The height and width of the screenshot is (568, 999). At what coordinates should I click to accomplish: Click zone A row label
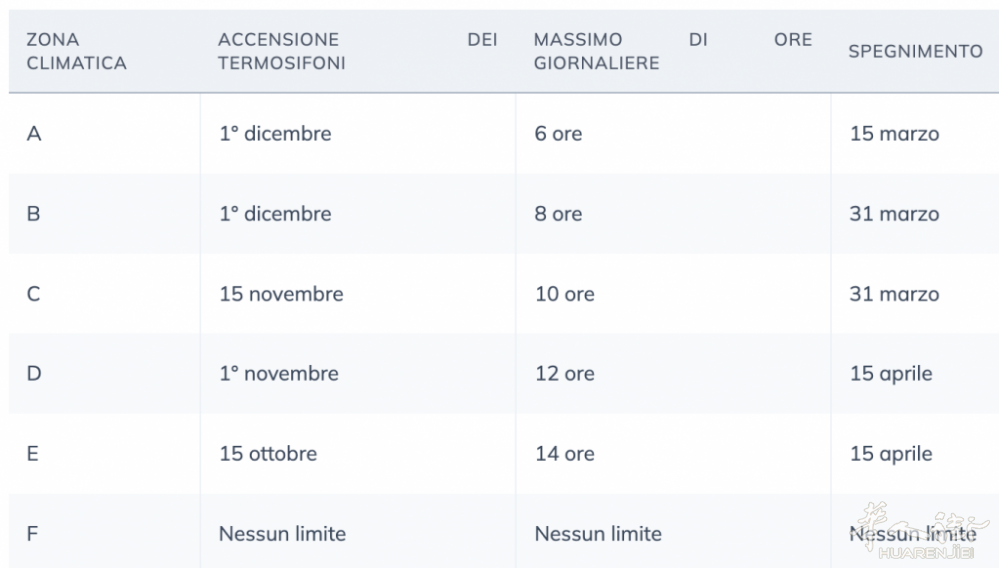point(34,134)
